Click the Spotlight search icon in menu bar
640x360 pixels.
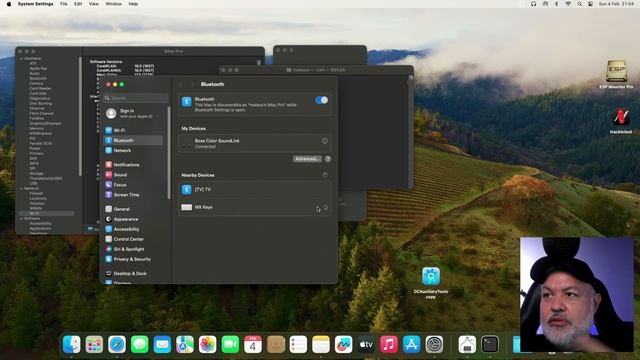(579, 4)
